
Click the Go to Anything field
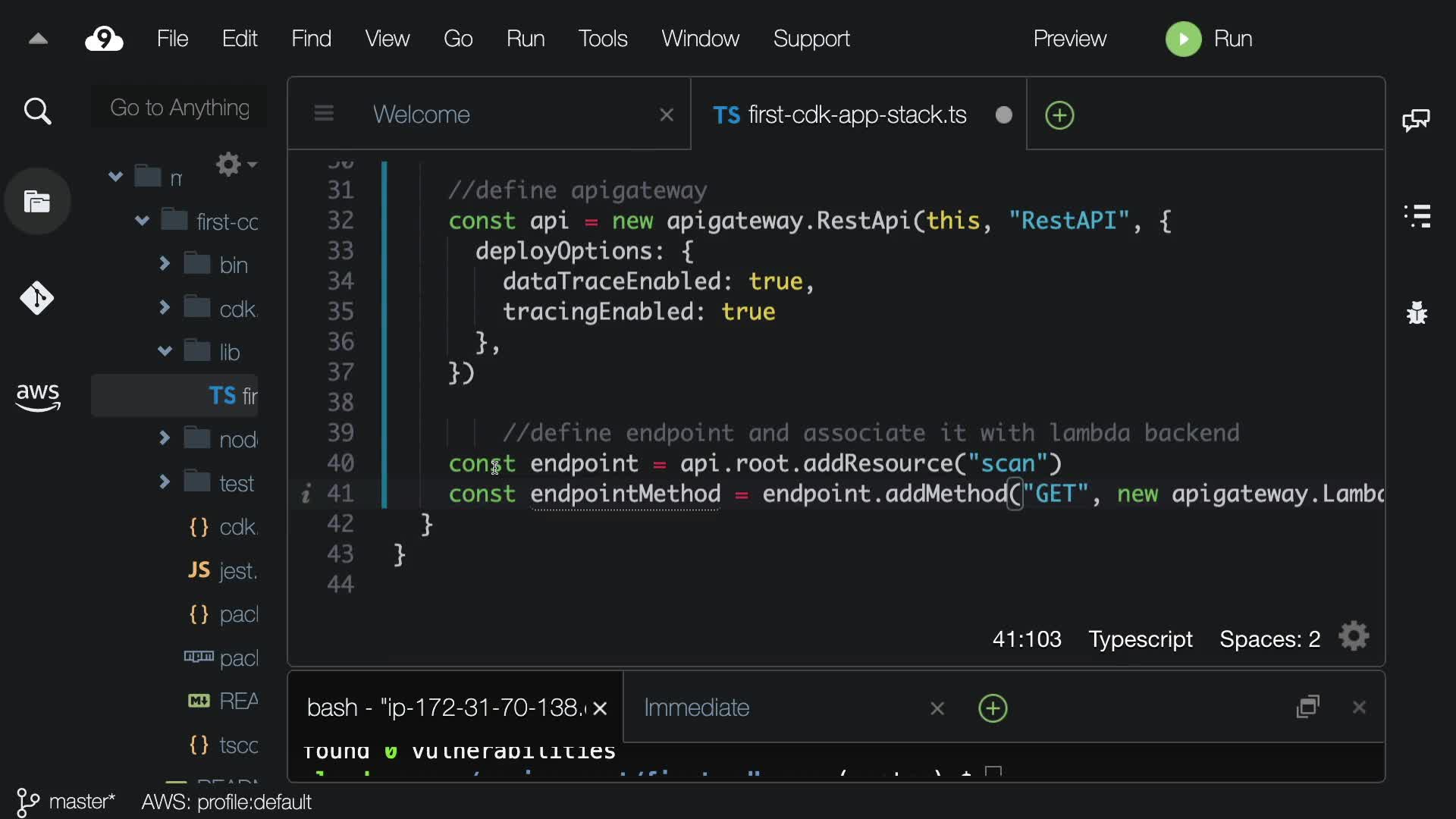tap(180, 108)
